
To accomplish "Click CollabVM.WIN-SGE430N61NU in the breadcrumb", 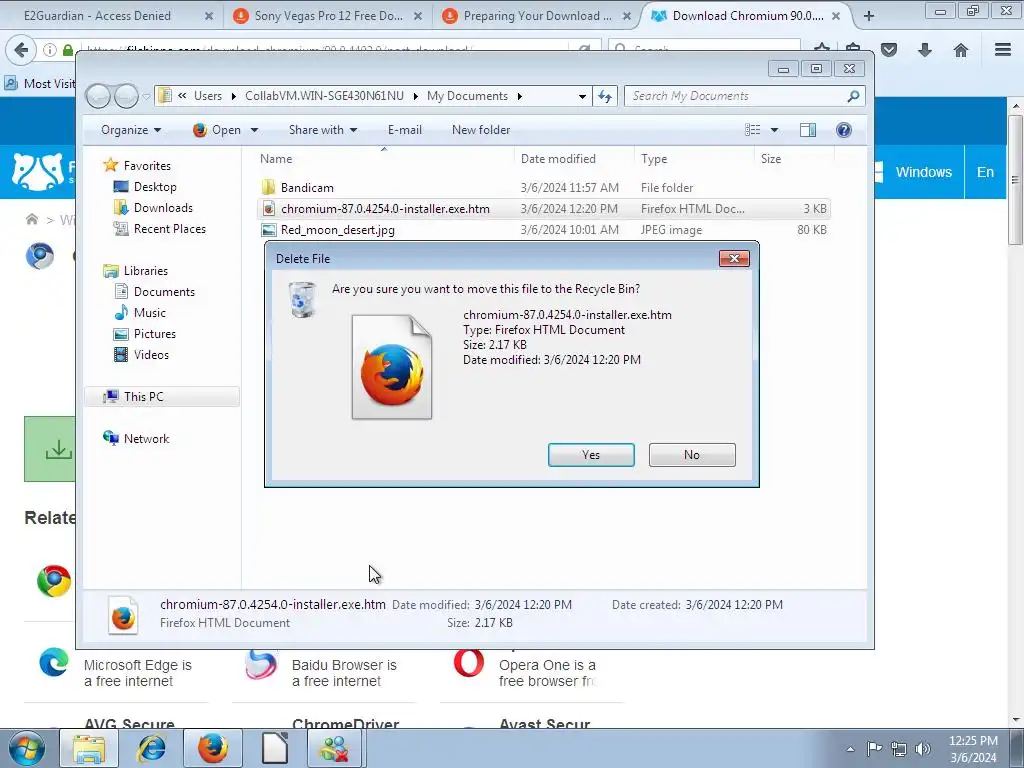I will (x=325, y=96).
